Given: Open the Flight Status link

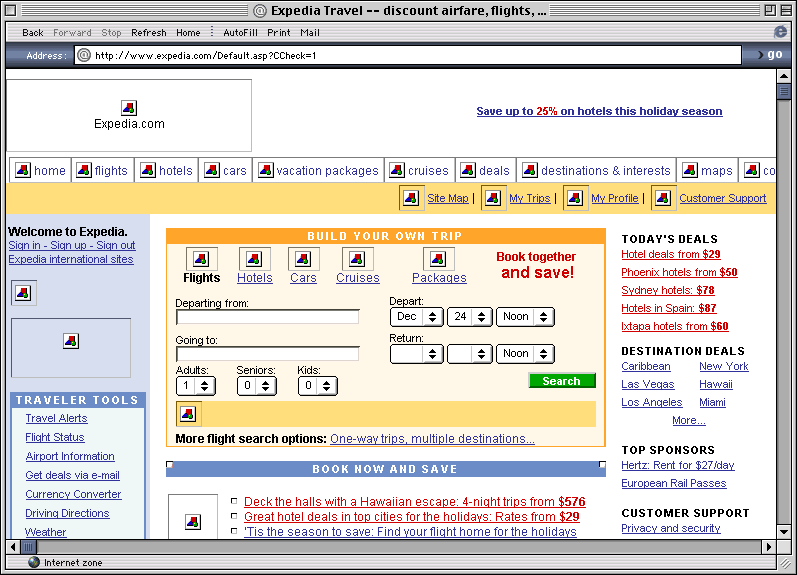Looking at the screenshot, I should click(x=55, y=437).
